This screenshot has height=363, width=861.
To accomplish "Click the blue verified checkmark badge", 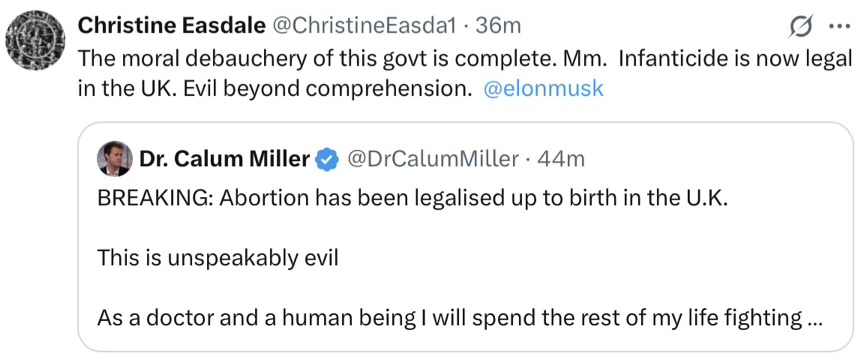I will [328, 160].
